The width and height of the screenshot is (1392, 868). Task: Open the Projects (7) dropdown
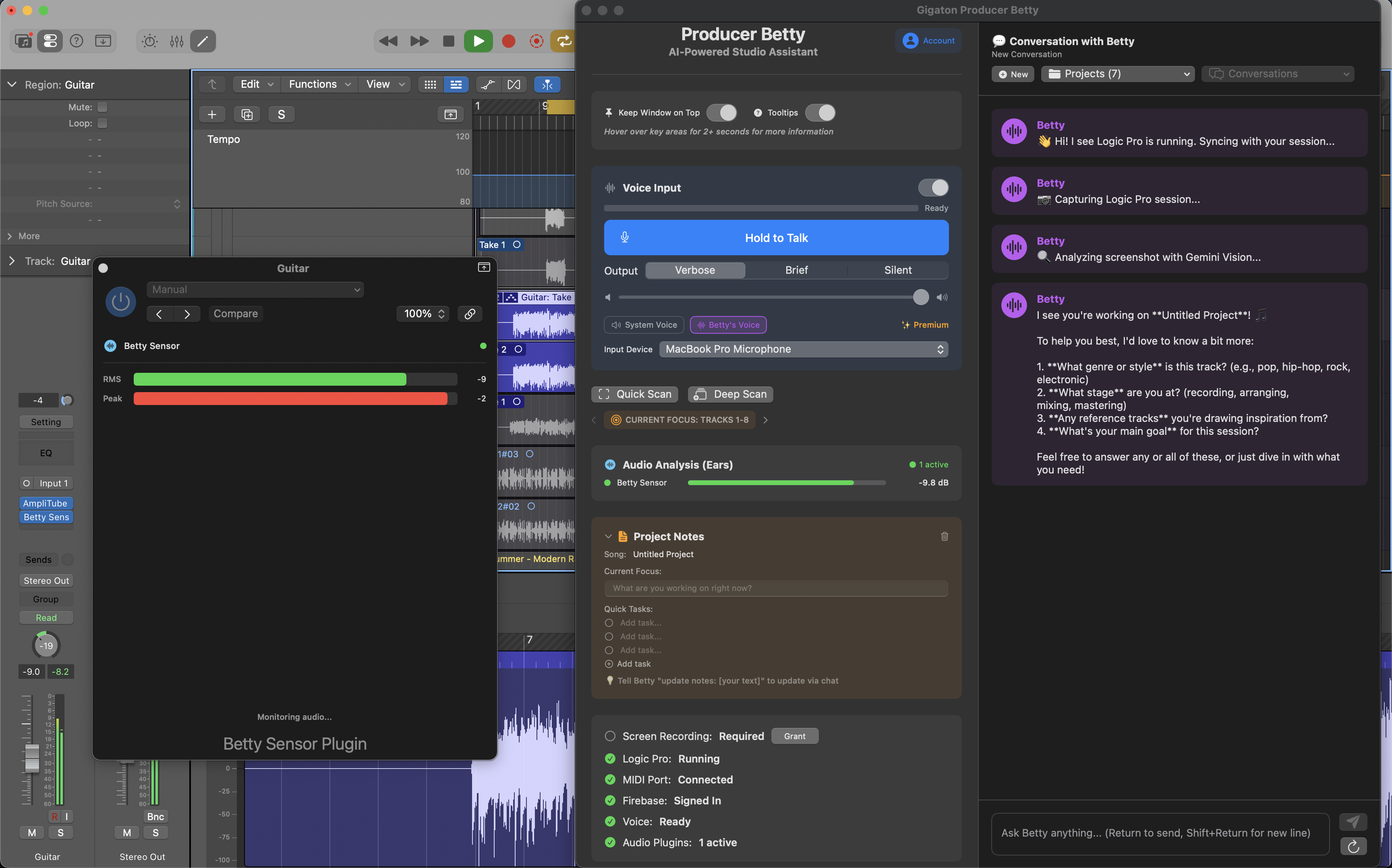coord(1117,74)
